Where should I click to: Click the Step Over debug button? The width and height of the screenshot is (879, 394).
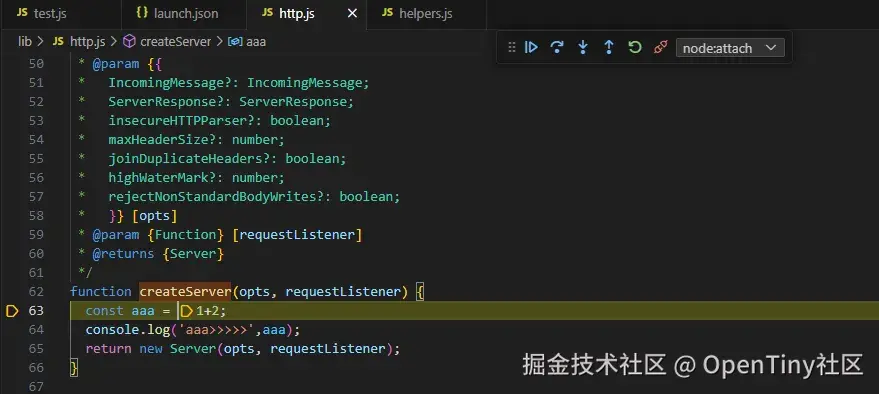[x=557, y=48]
